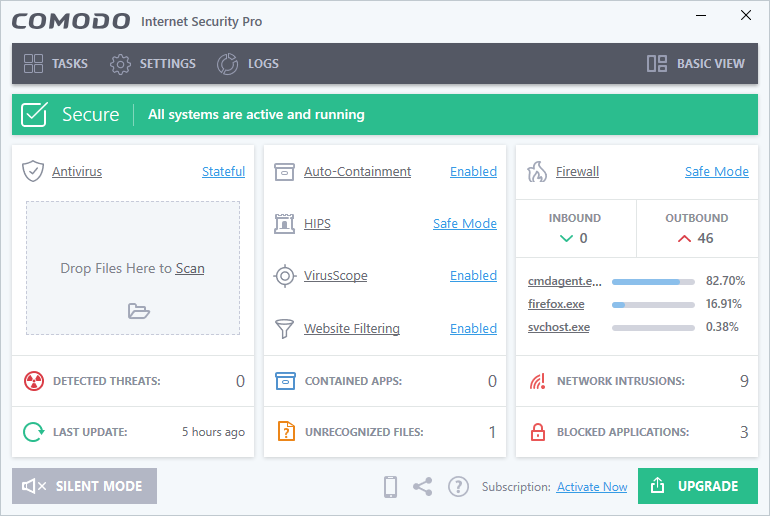Open the Tasks menu
The image size is (770, 516).
click(x=56, y=64)
